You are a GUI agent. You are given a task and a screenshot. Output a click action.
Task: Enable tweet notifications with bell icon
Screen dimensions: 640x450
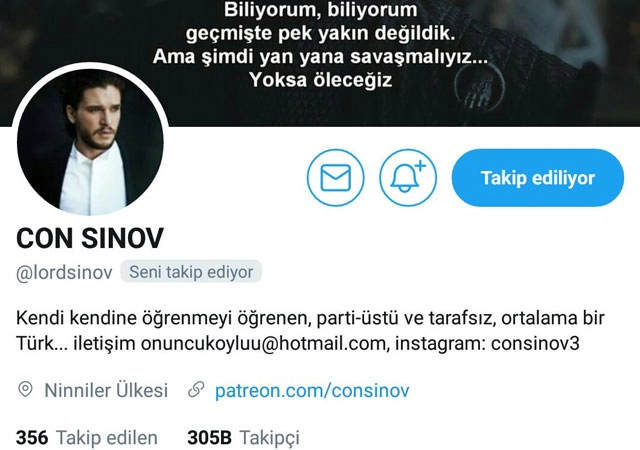tap(408, 178)
